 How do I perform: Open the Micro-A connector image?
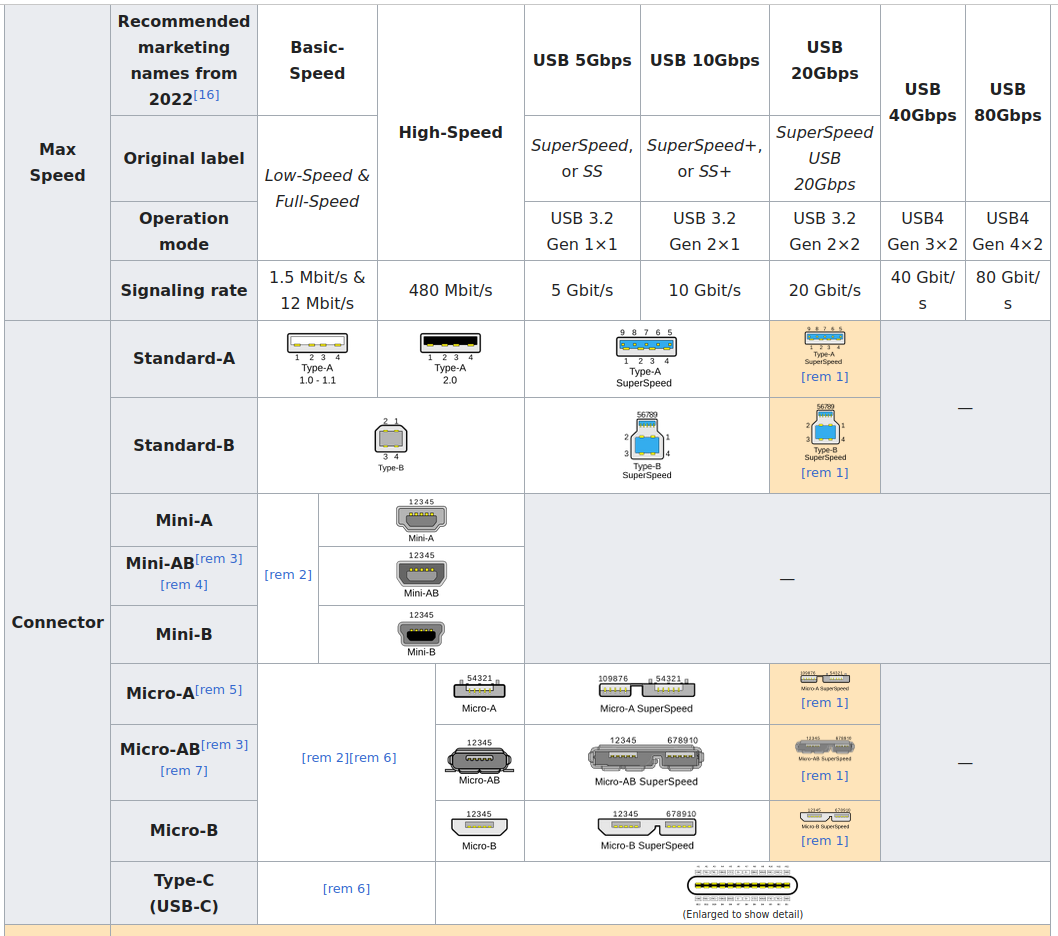tap(479, 693)
